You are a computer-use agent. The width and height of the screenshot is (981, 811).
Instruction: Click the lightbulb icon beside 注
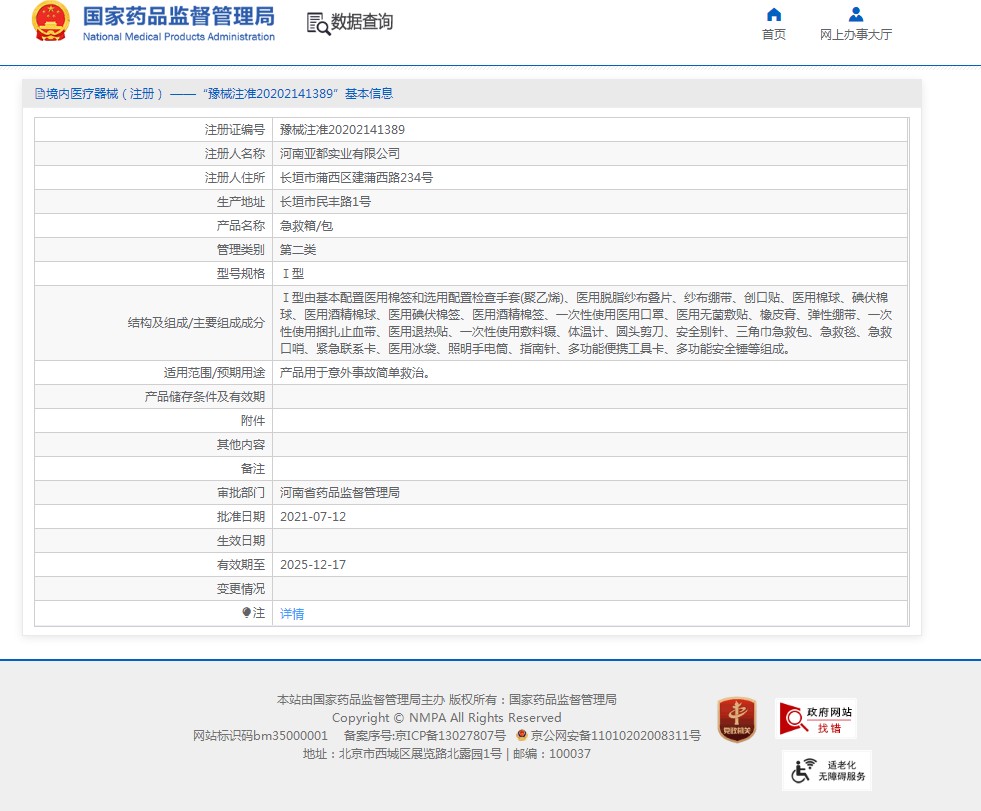(247, 613)
